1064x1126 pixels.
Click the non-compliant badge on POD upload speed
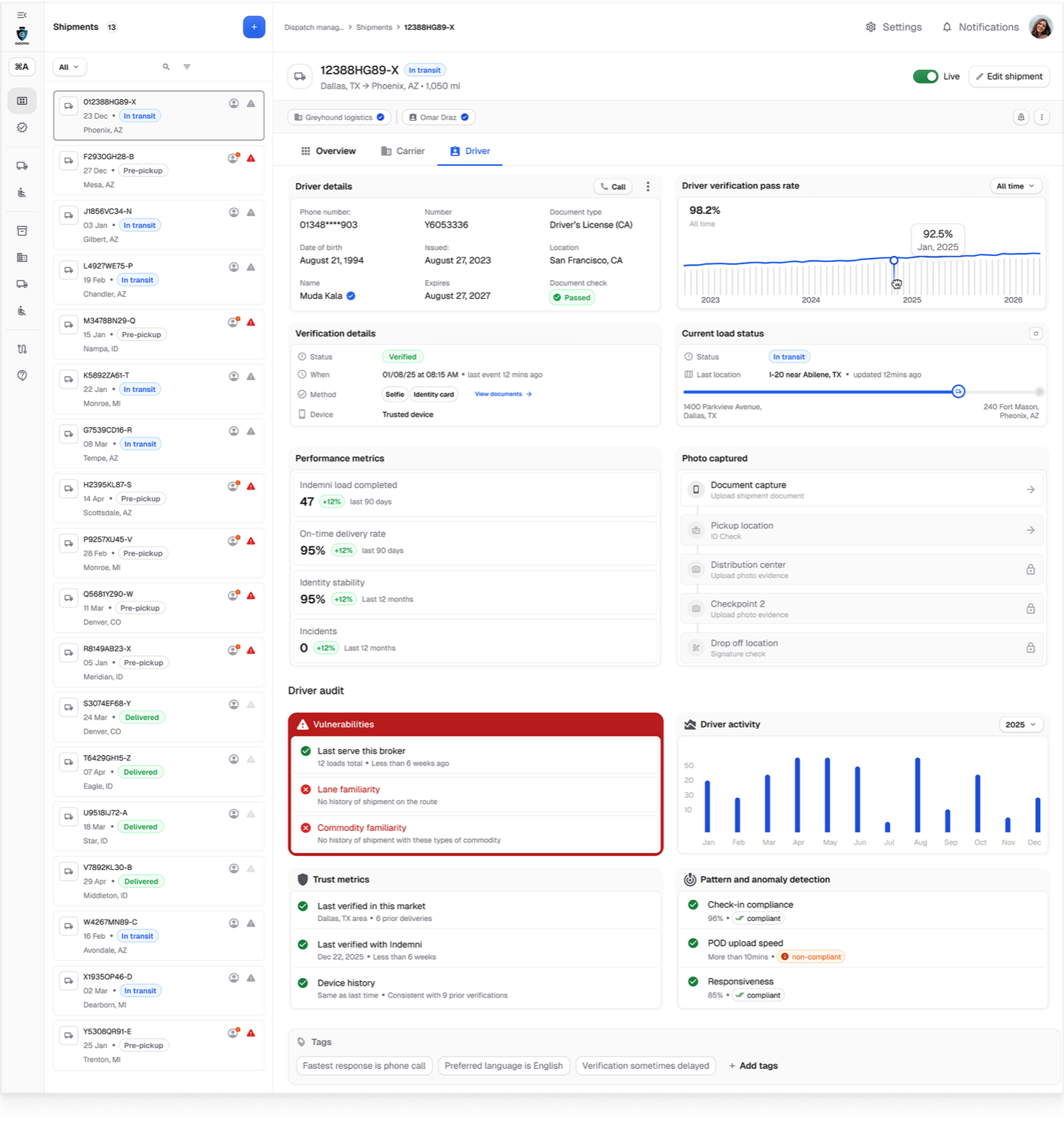point(811,957)
